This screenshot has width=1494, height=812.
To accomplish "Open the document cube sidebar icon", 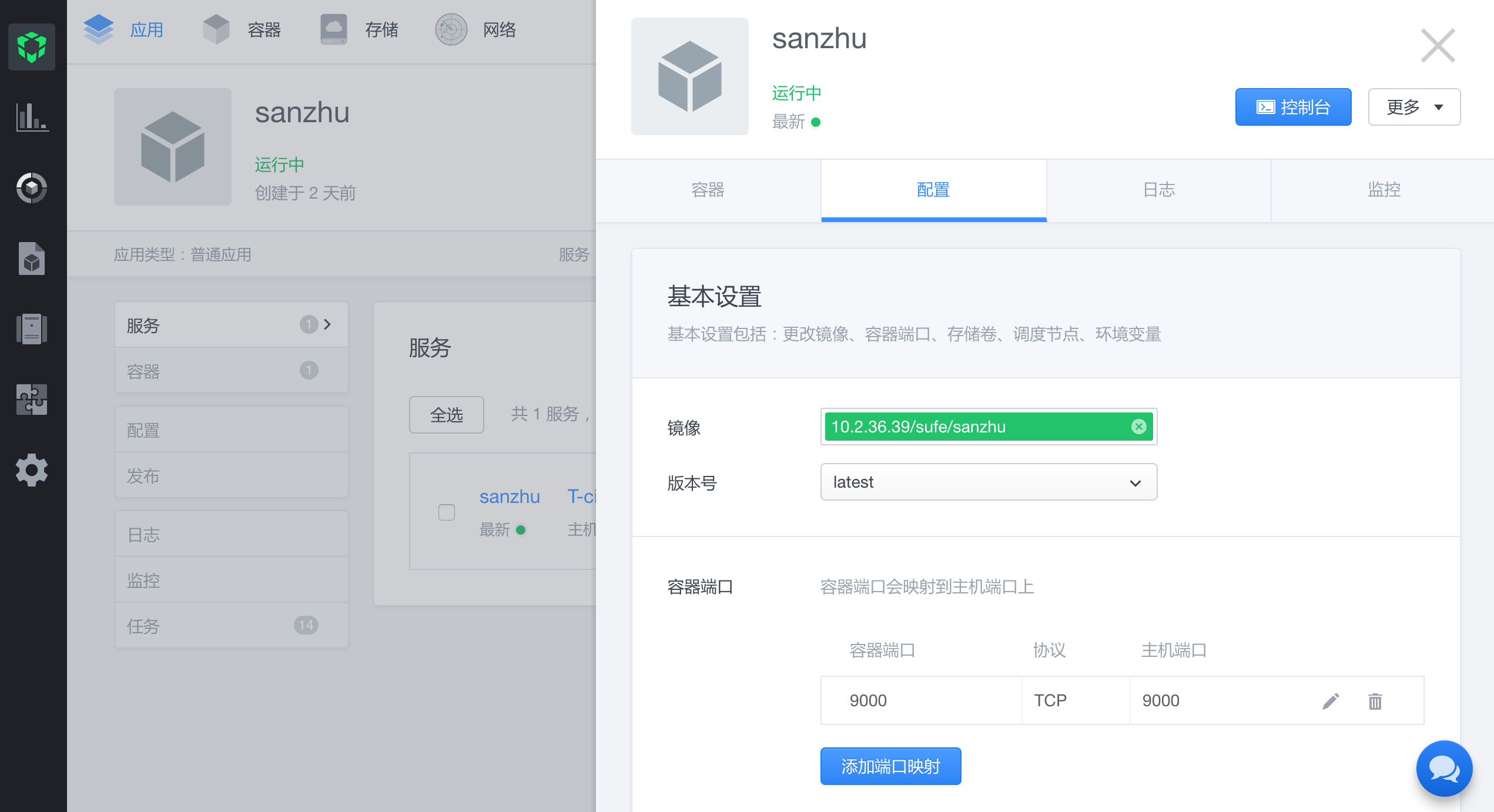I will pos(32,259).
